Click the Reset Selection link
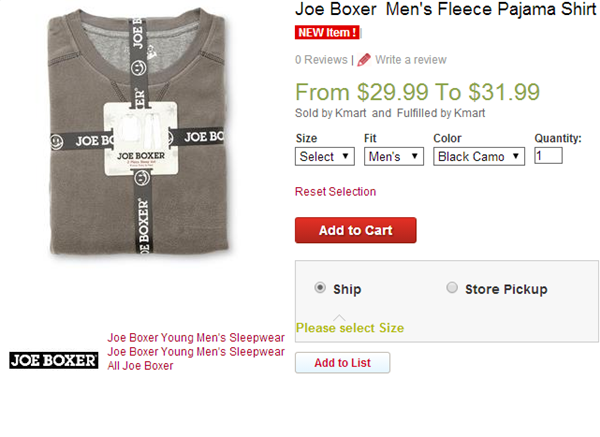The height and width of the screenshot is (437, 600). click(335, 192)
